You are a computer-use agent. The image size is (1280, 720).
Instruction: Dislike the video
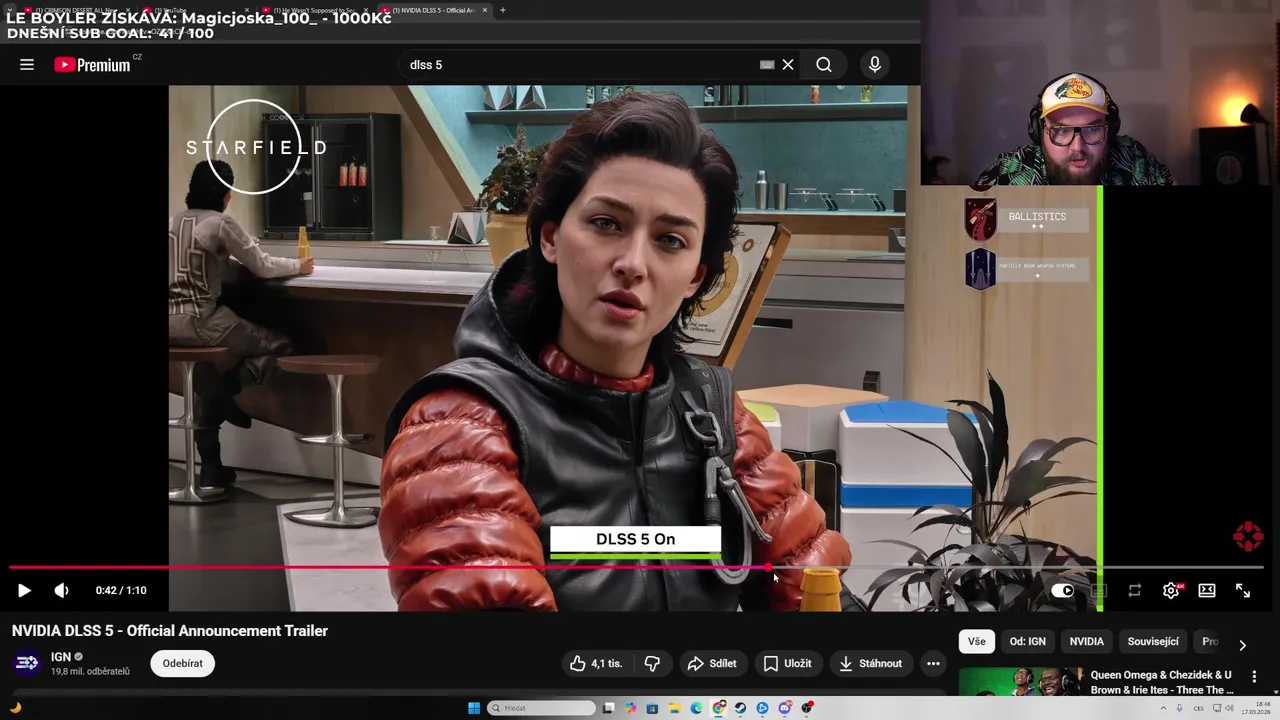(x=652, y=663)
